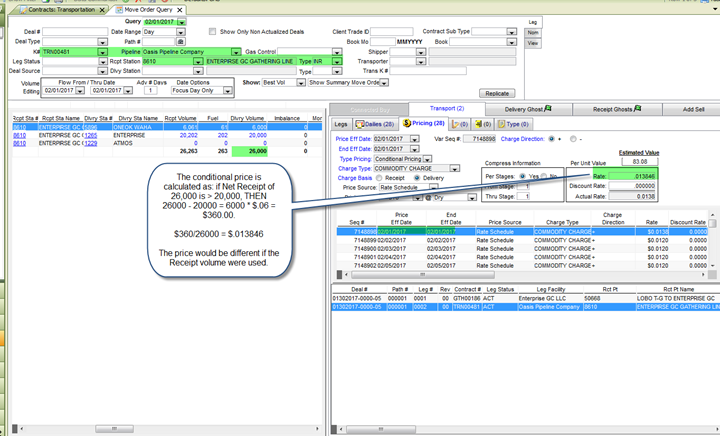
Task: Open the Dailies (28) tab
Action: pos(376,123)
